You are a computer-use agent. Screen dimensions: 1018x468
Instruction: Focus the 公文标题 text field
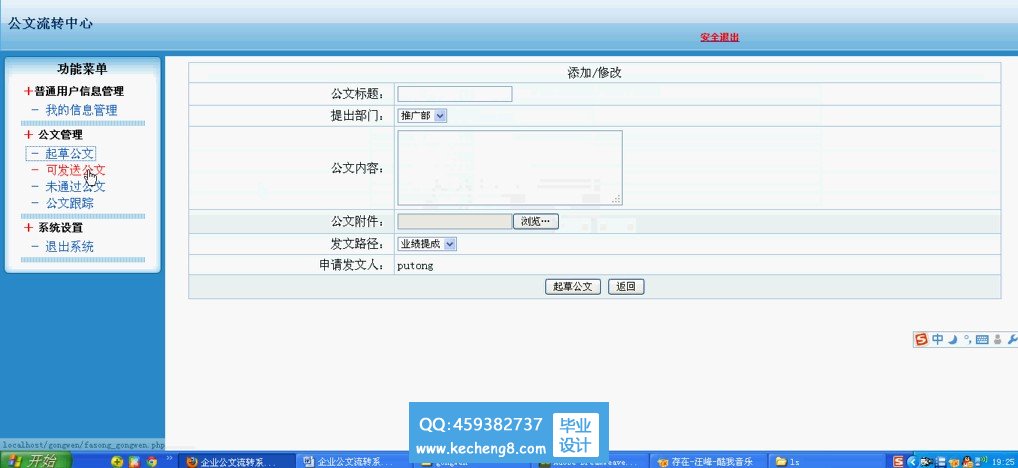tap(454, 94)
